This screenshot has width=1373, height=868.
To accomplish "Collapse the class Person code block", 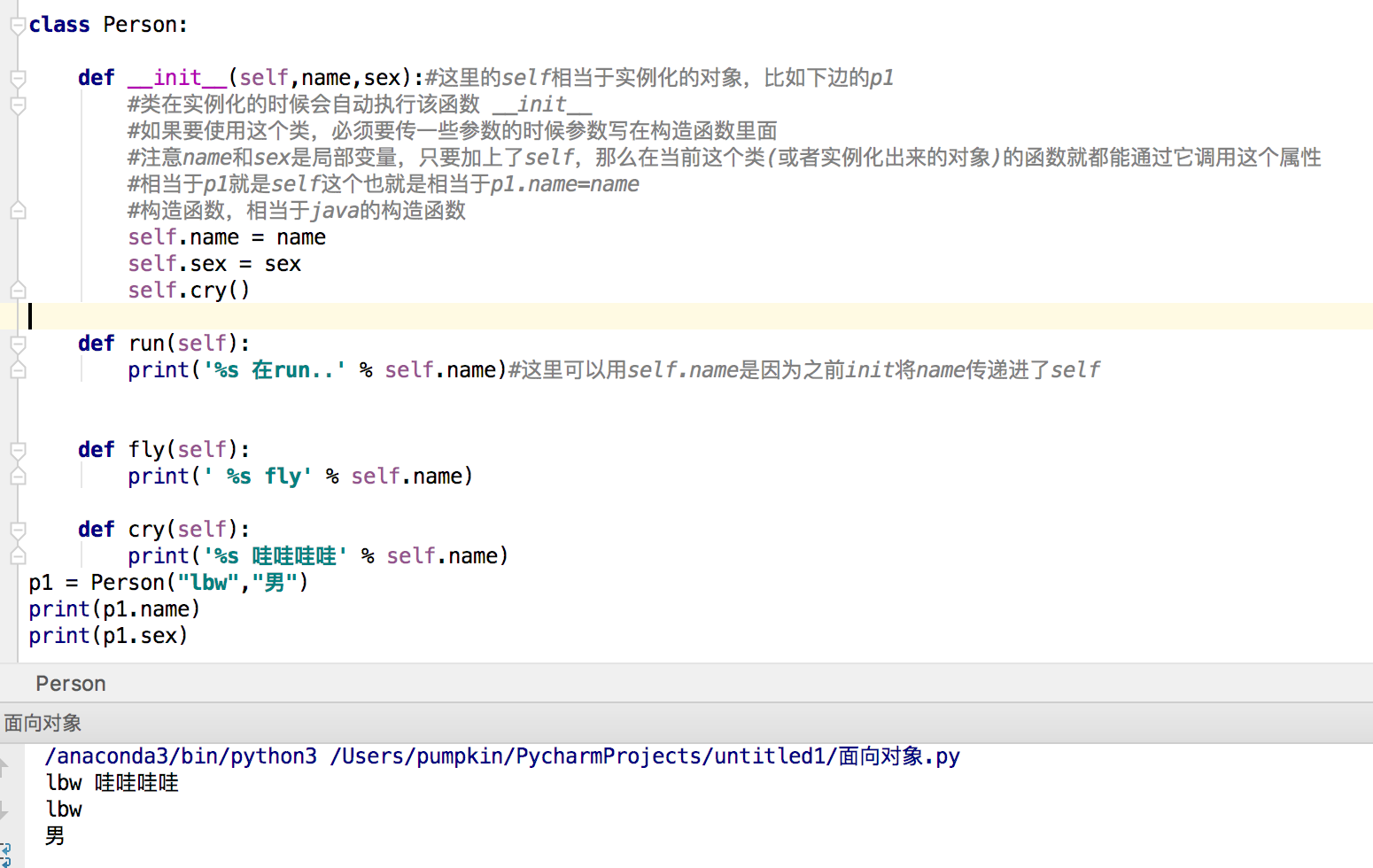I will (x=18, y=25).
